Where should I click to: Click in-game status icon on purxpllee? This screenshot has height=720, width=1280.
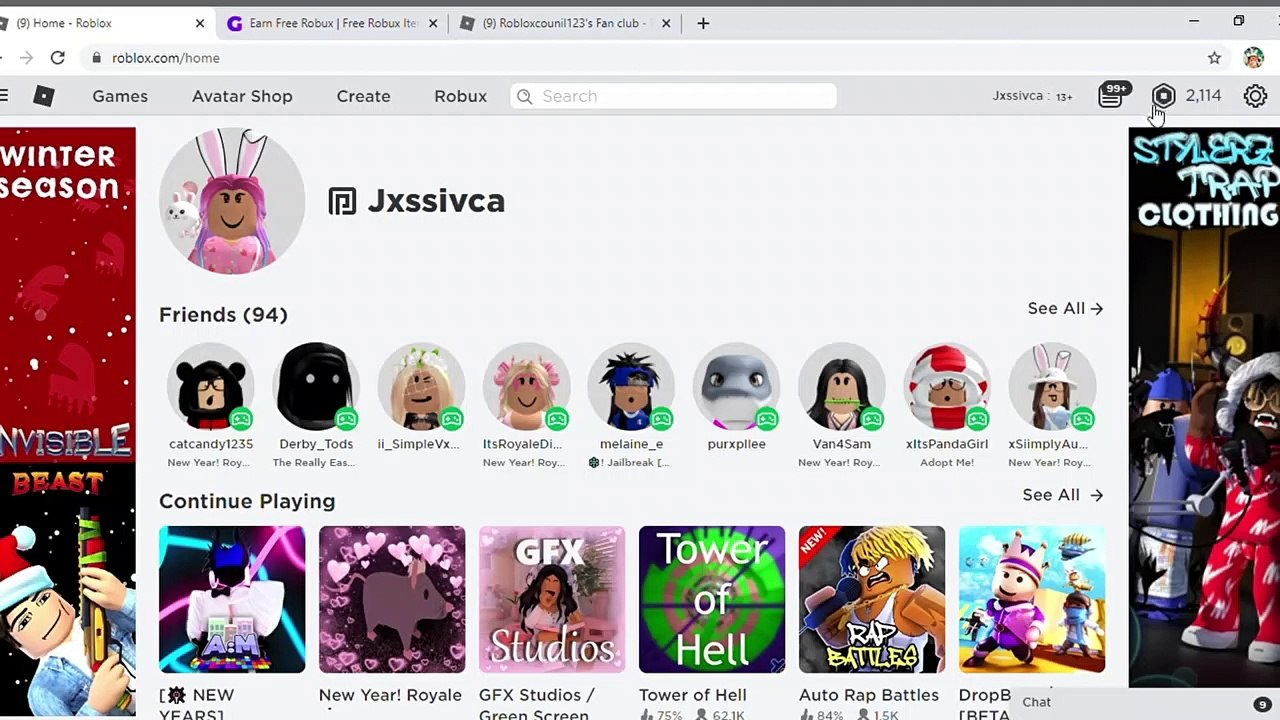pyautogui.click(x=766, y=419)
